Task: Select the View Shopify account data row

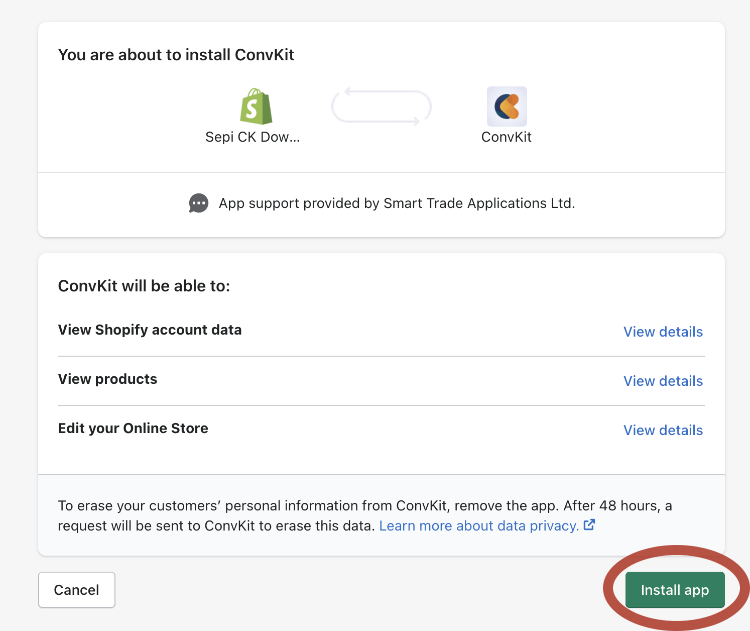Action: pos(381,331)
